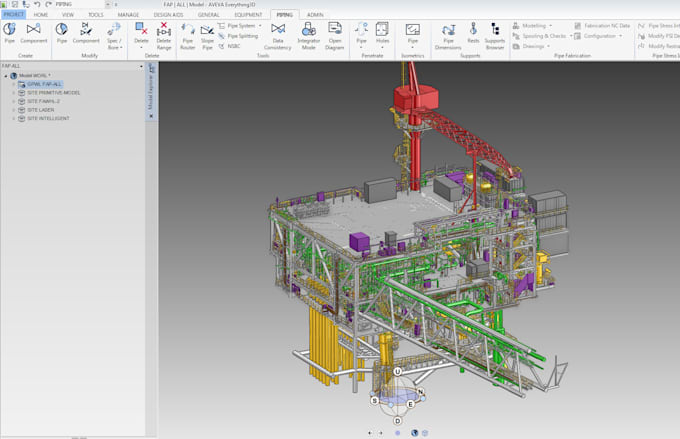Close the Model Explorer panel
Viewport: 680px width, 439px height.
[x=151, y=116]
